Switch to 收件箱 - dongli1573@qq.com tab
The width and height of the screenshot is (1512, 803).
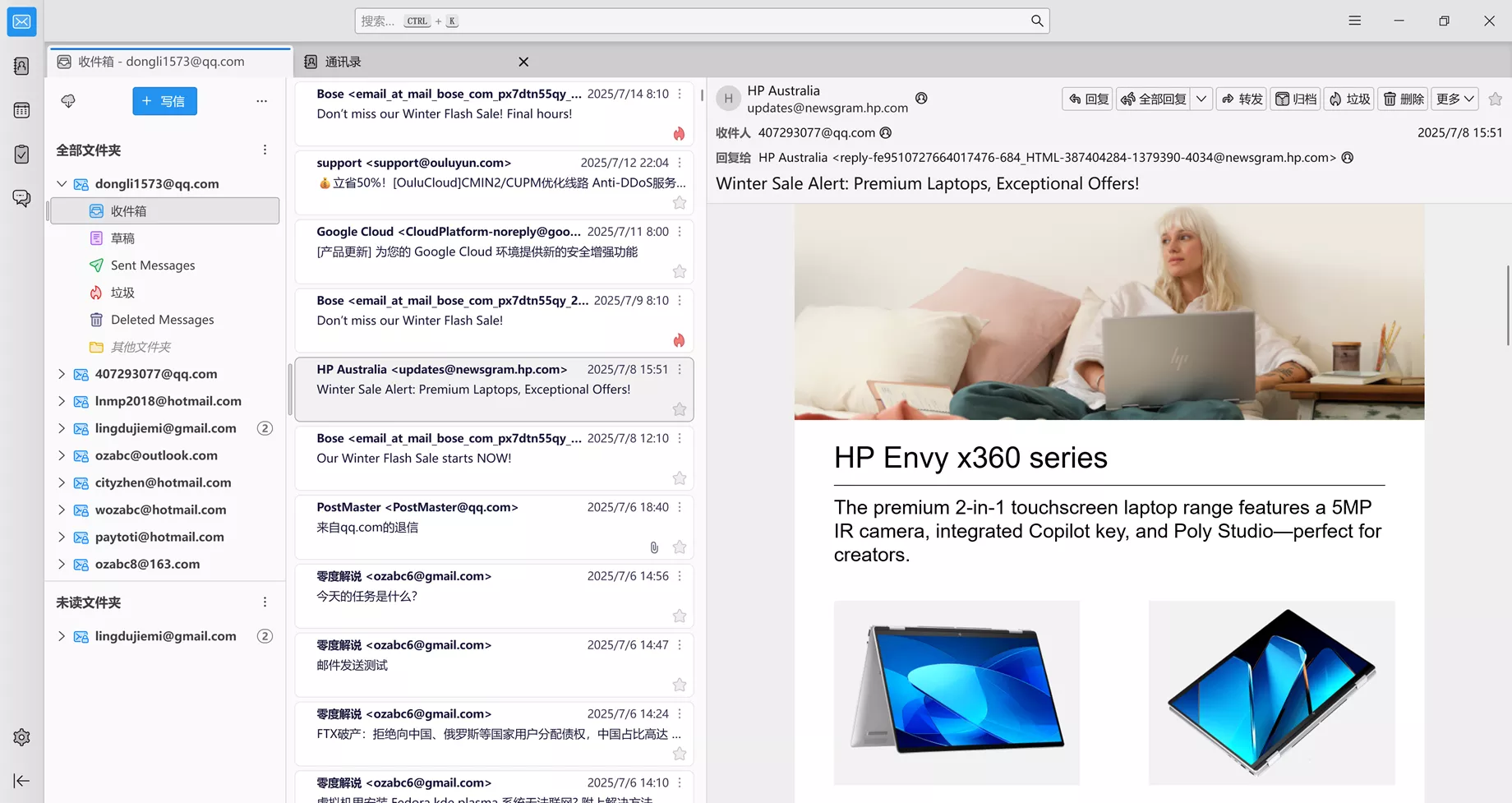(x=169, y=62)
